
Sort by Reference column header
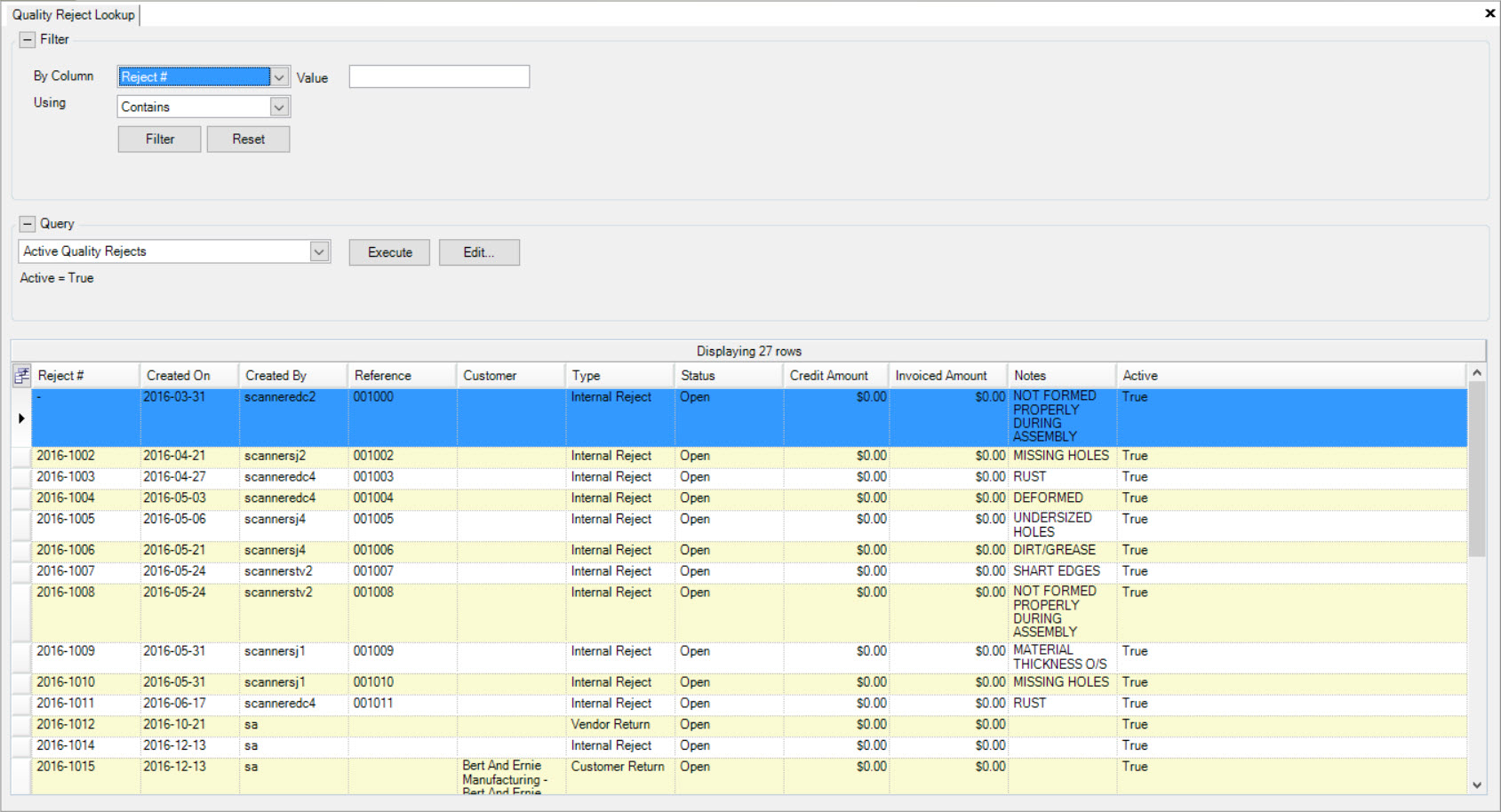(x=402, y=375)
